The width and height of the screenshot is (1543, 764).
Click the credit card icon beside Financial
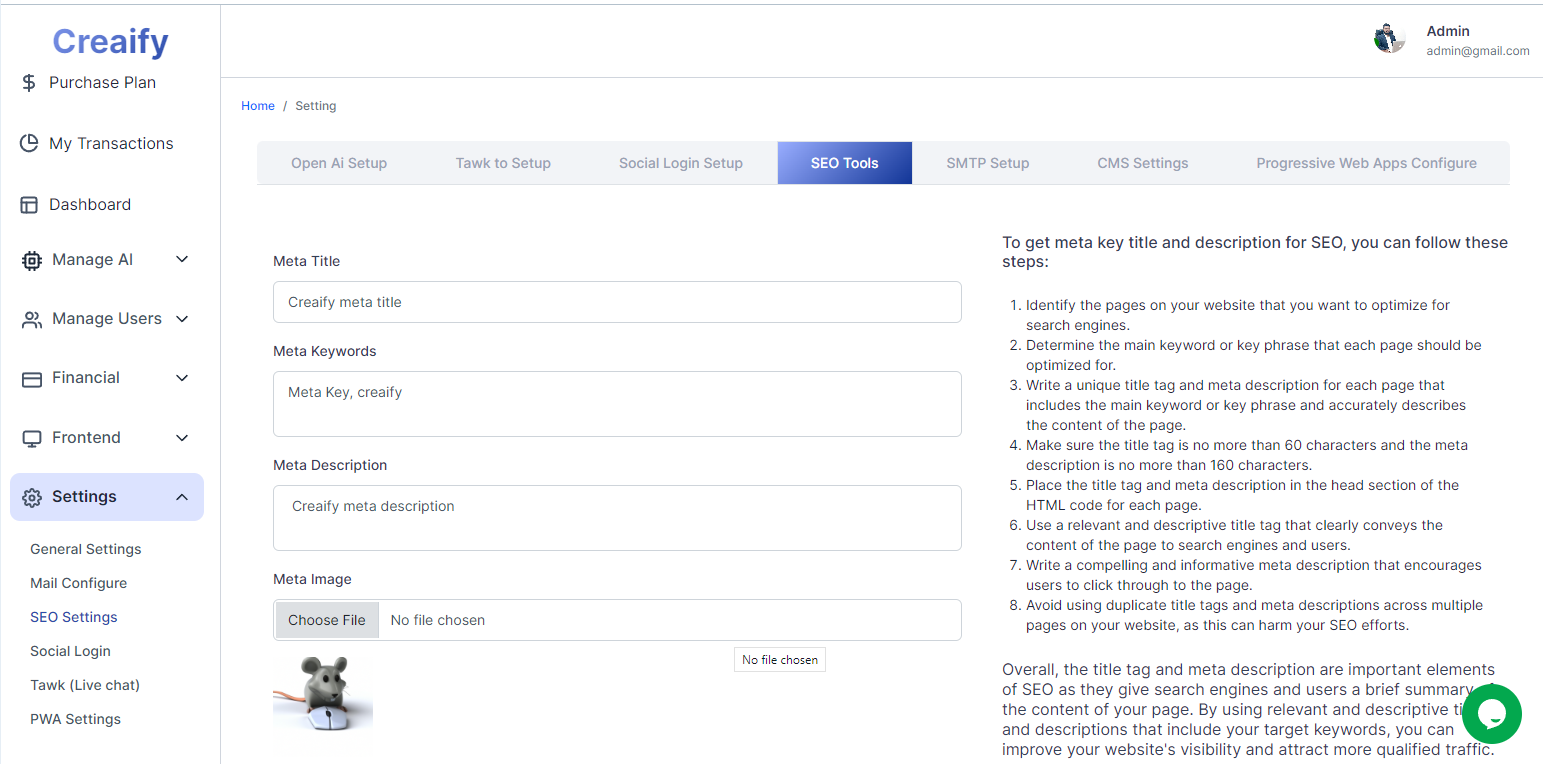coord(32,379)
